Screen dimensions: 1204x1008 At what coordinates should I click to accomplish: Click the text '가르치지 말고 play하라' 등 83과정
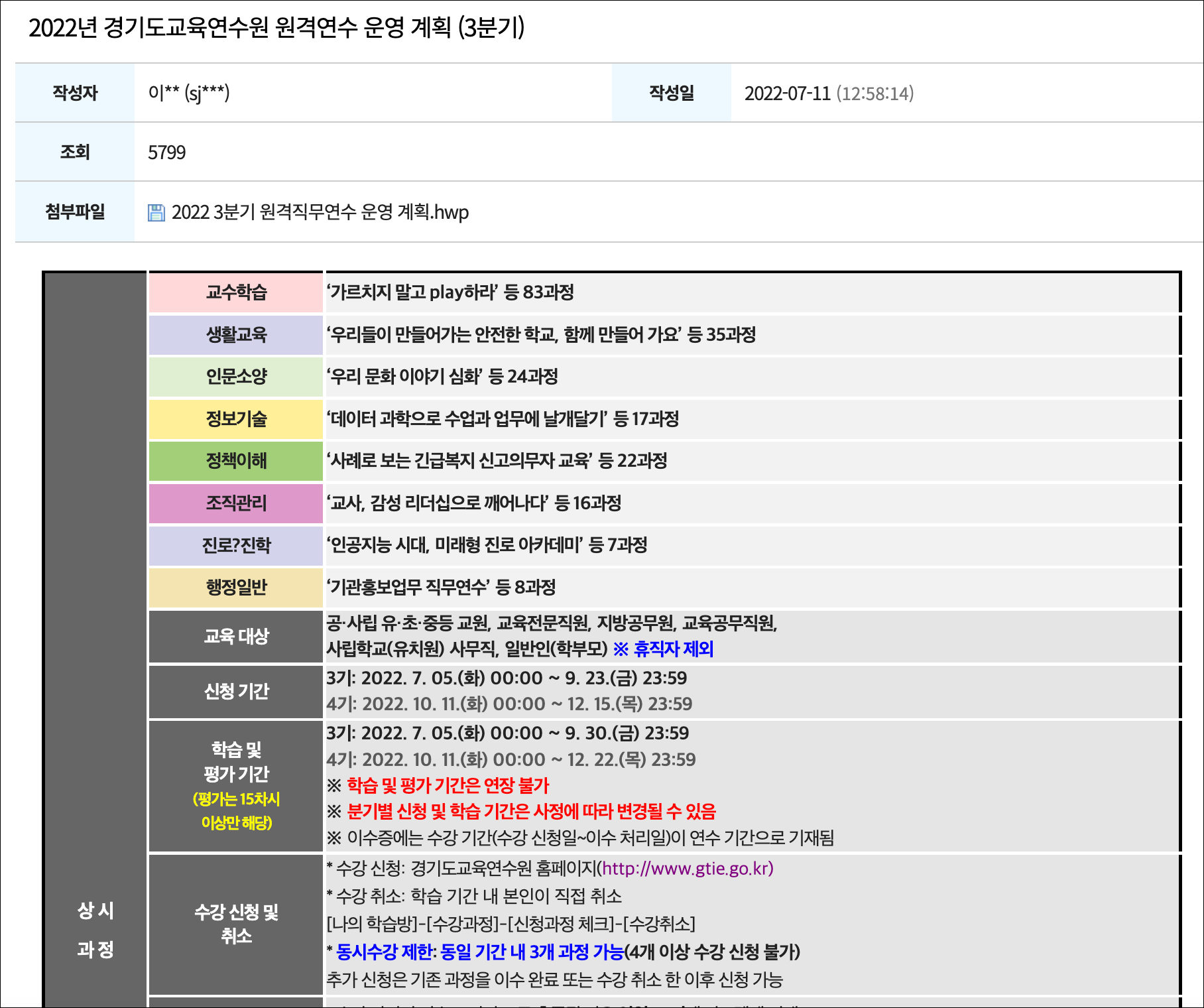pyautogui.click(x=450, y=292)
